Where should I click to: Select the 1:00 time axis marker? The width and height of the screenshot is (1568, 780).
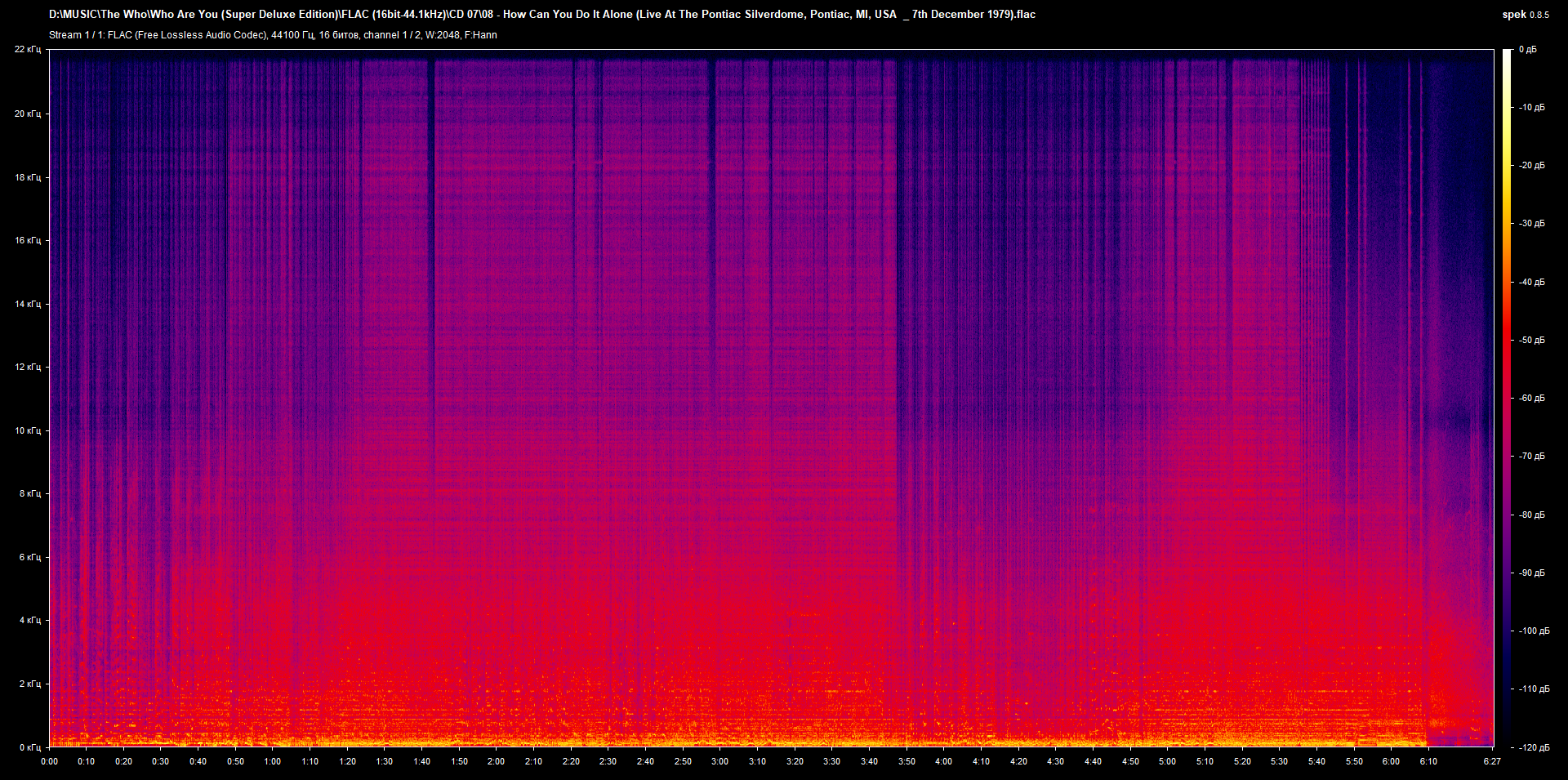click(273, 761)
